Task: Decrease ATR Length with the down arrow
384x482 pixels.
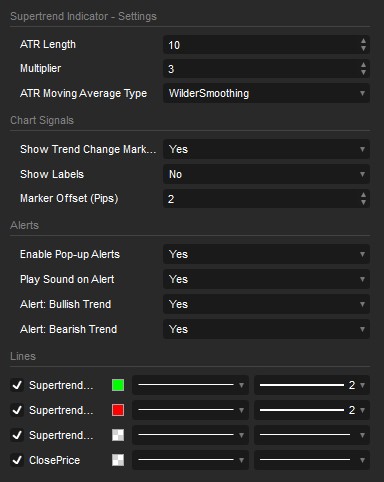Action: click(x=363, y=49)
